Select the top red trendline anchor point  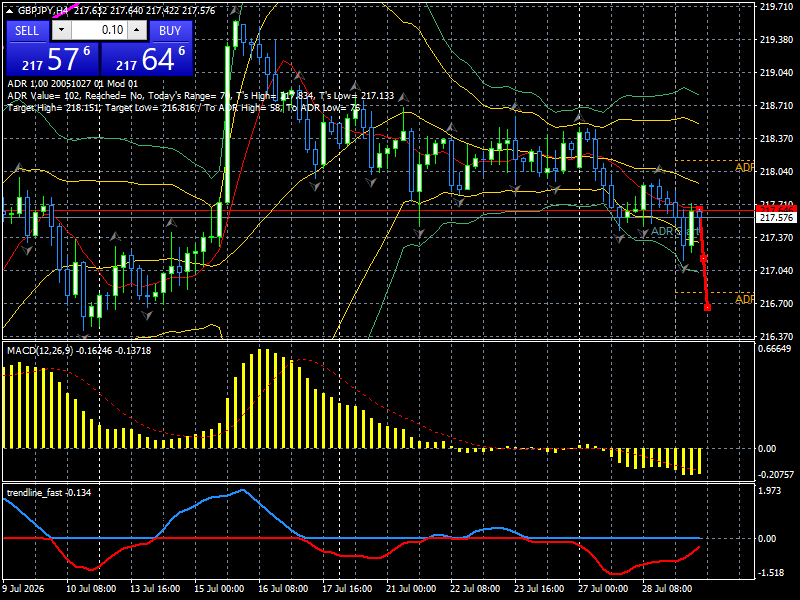699,209
